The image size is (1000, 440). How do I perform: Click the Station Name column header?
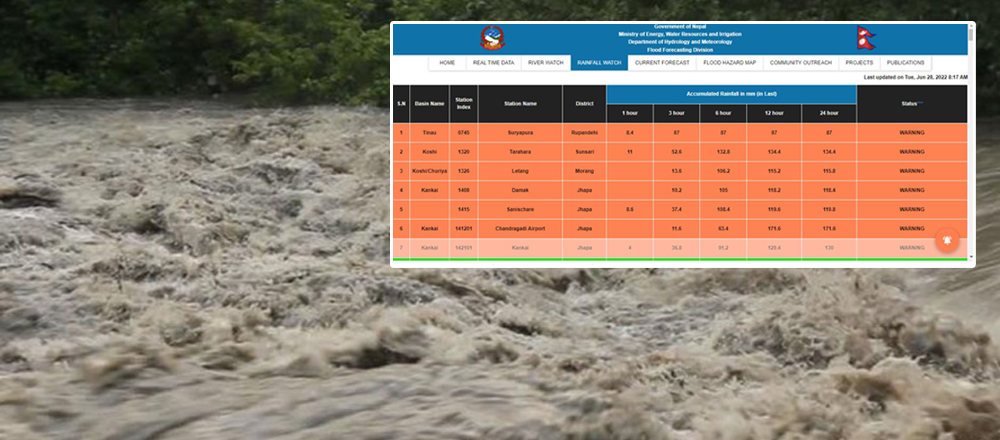(520, 104)
